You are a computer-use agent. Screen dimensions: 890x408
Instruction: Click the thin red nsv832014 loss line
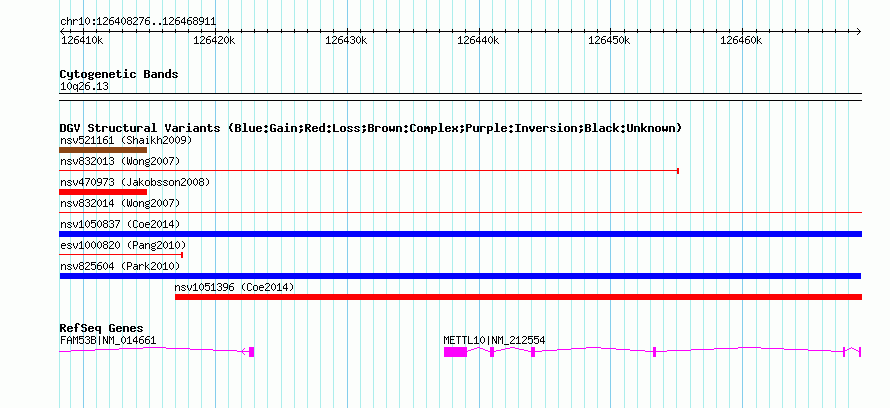(460, 212)
